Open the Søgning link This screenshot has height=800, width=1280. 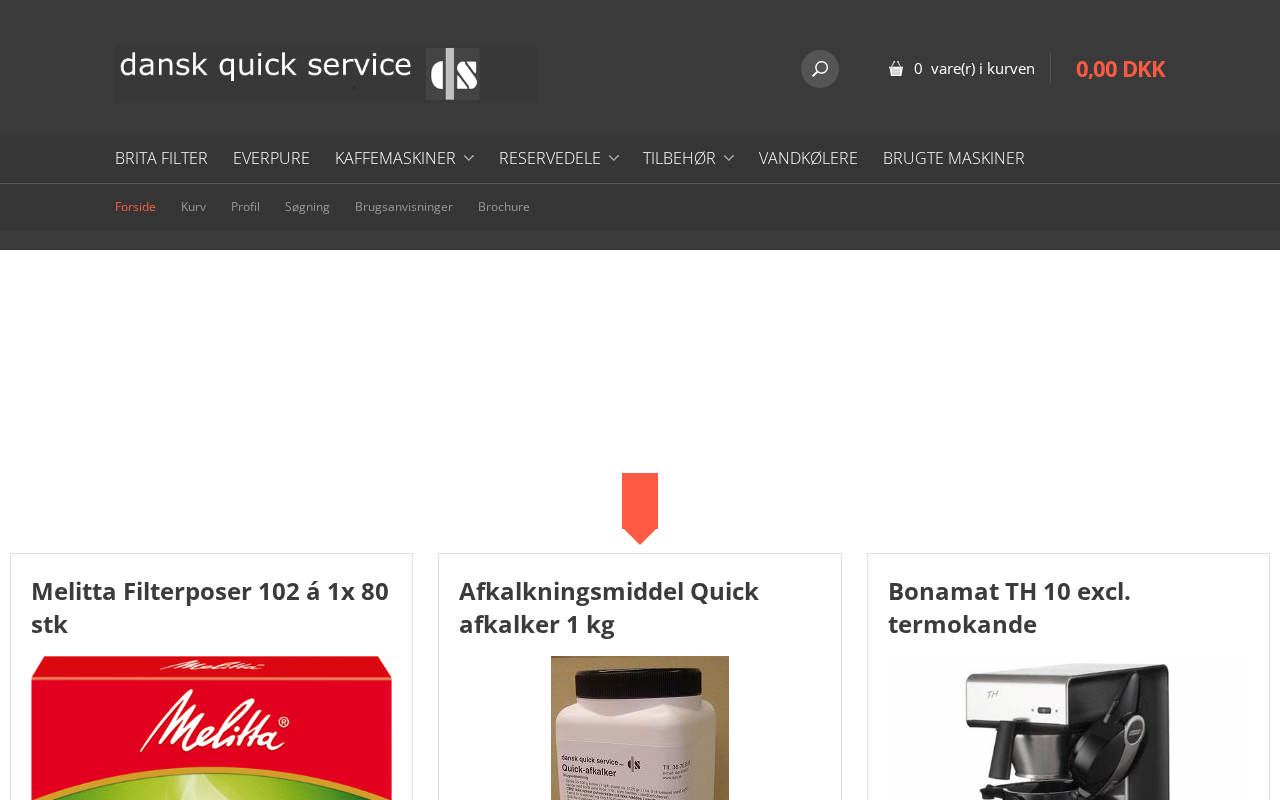[x=307, y=207]
